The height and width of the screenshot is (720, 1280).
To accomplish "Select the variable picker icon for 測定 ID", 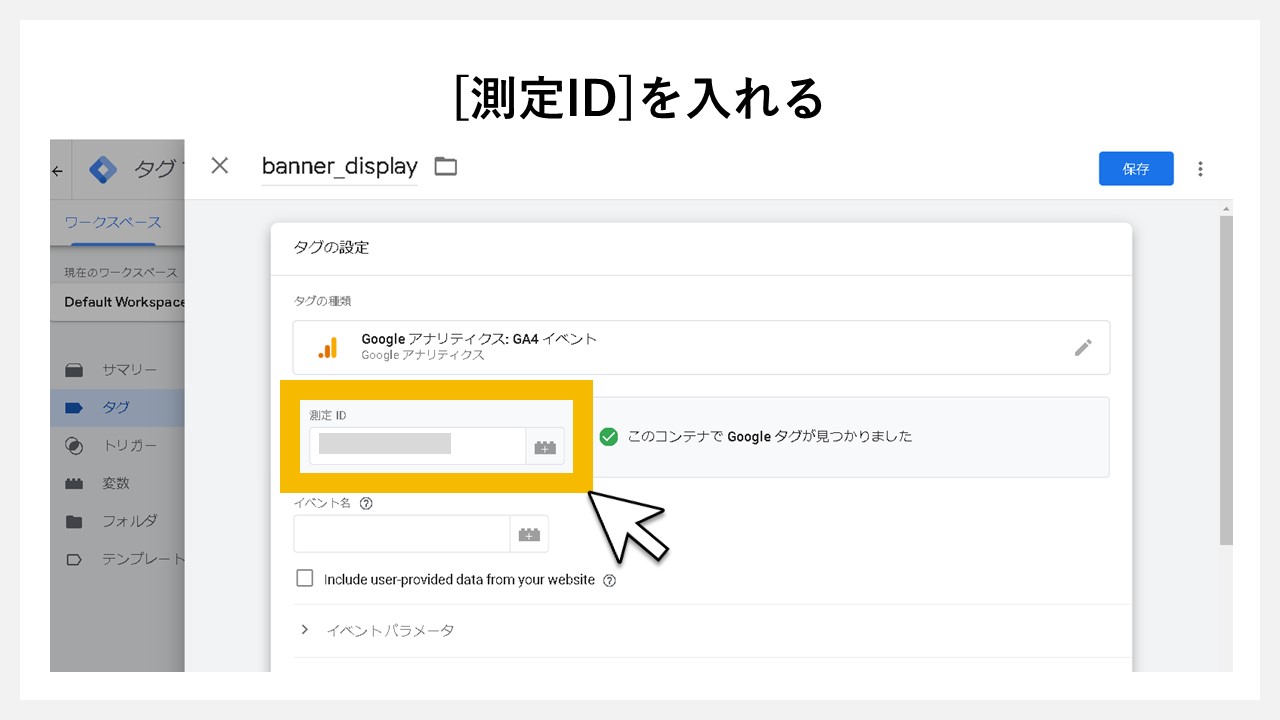I will [x=545, y=446].
